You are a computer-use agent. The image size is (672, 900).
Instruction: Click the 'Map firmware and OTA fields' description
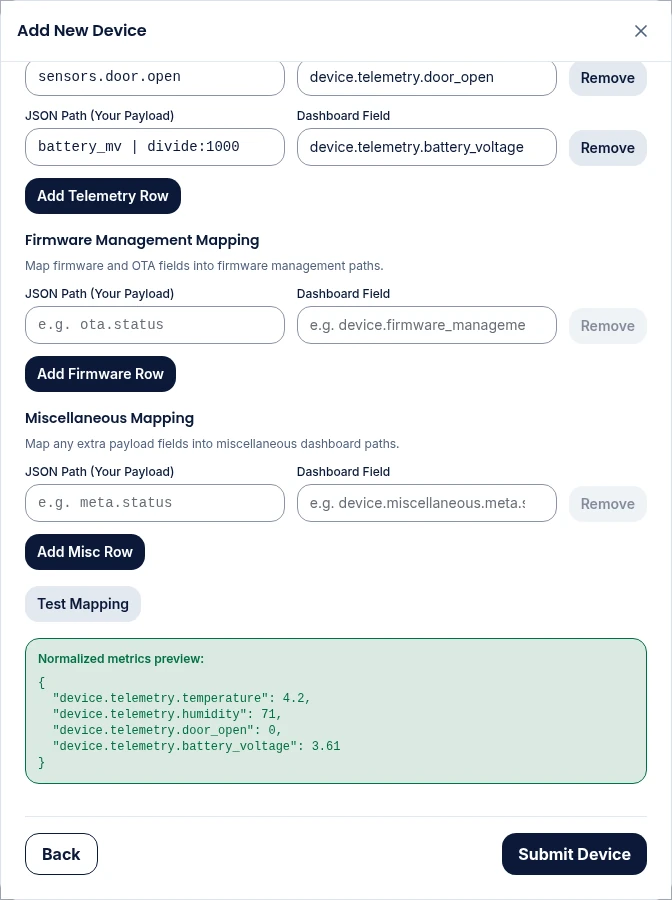[x=204, y=266]
